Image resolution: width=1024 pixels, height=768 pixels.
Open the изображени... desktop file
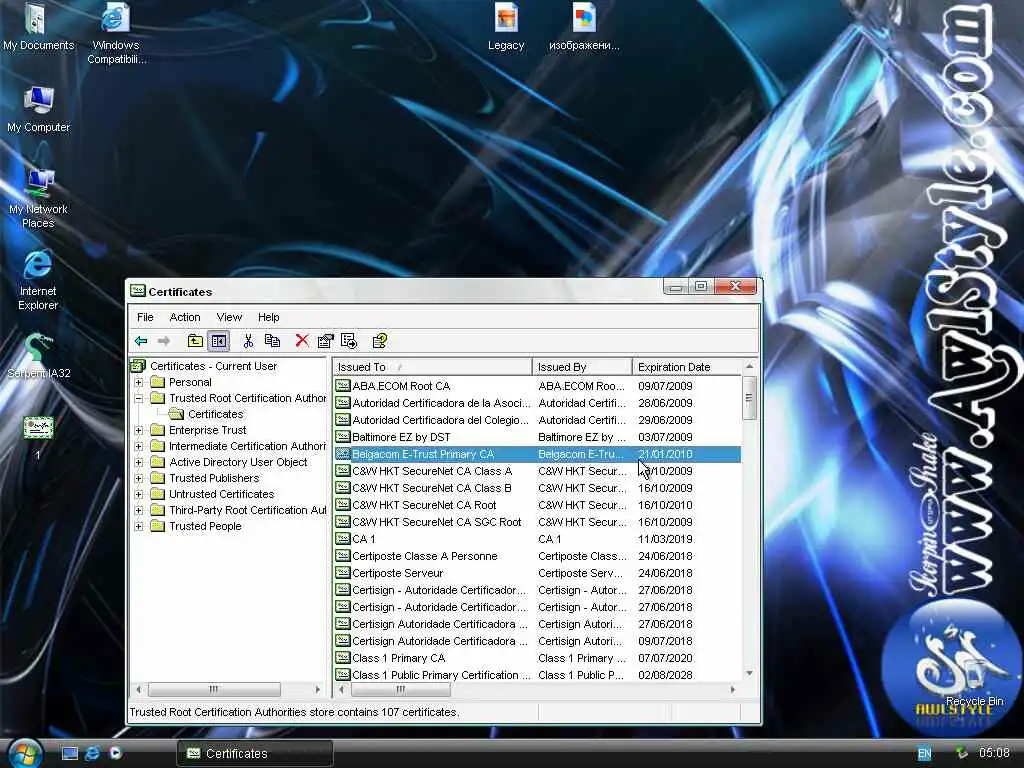[x=584, y=27]
